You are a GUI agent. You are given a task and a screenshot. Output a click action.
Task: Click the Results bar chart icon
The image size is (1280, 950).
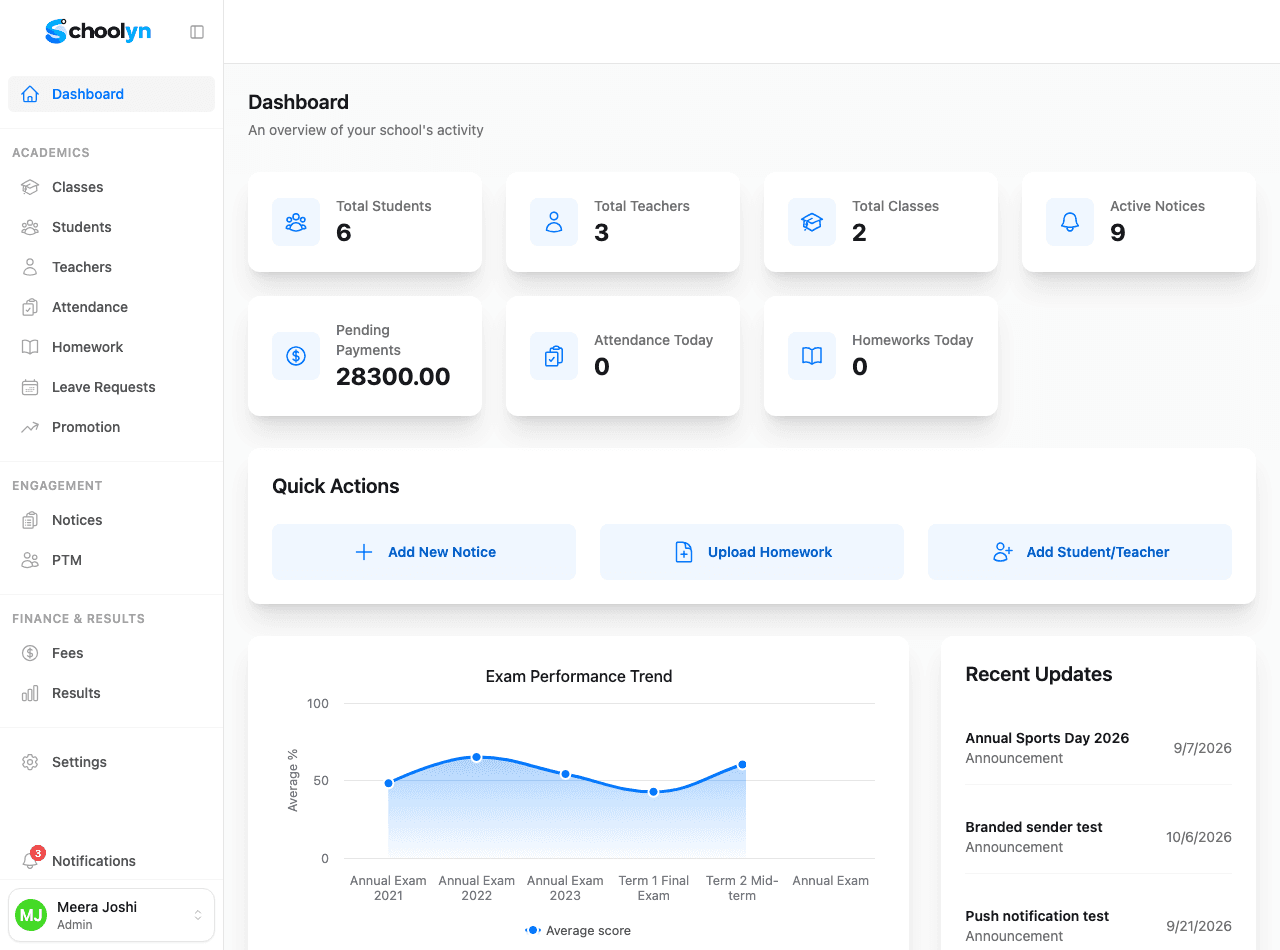[x=30, y=693]
